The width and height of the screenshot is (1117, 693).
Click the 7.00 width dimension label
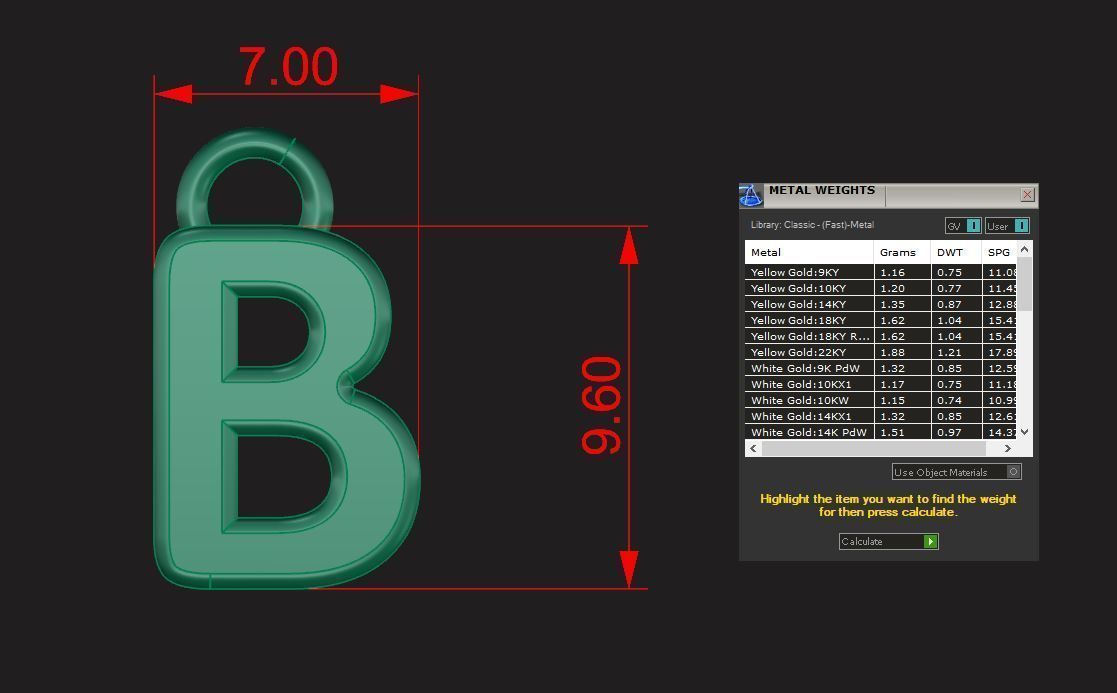click(x=288, y=66)
